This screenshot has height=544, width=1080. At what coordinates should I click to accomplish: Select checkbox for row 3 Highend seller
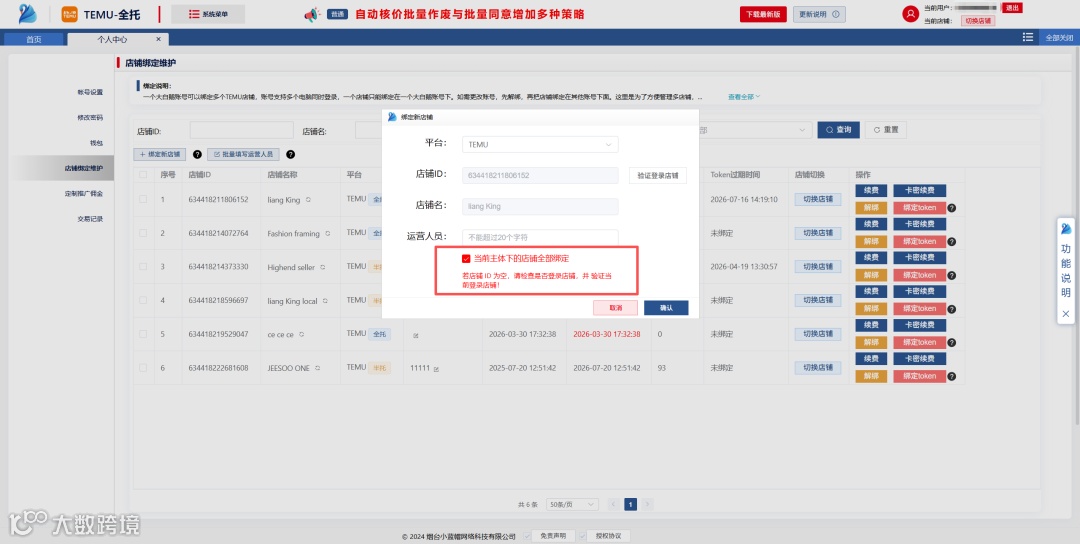point(143,266)
